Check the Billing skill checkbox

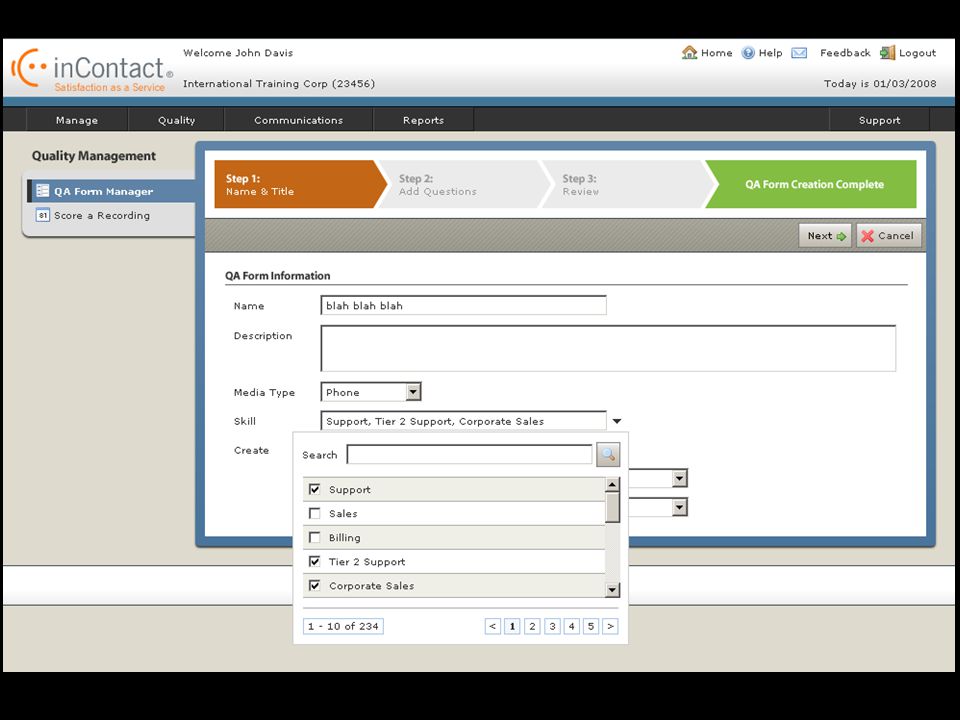pyautogui.click(x=314, y=537)
